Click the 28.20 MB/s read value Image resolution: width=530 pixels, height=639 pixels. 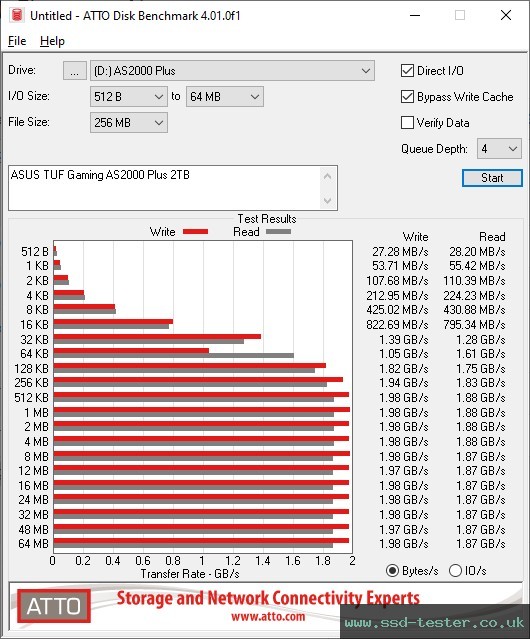477,252
